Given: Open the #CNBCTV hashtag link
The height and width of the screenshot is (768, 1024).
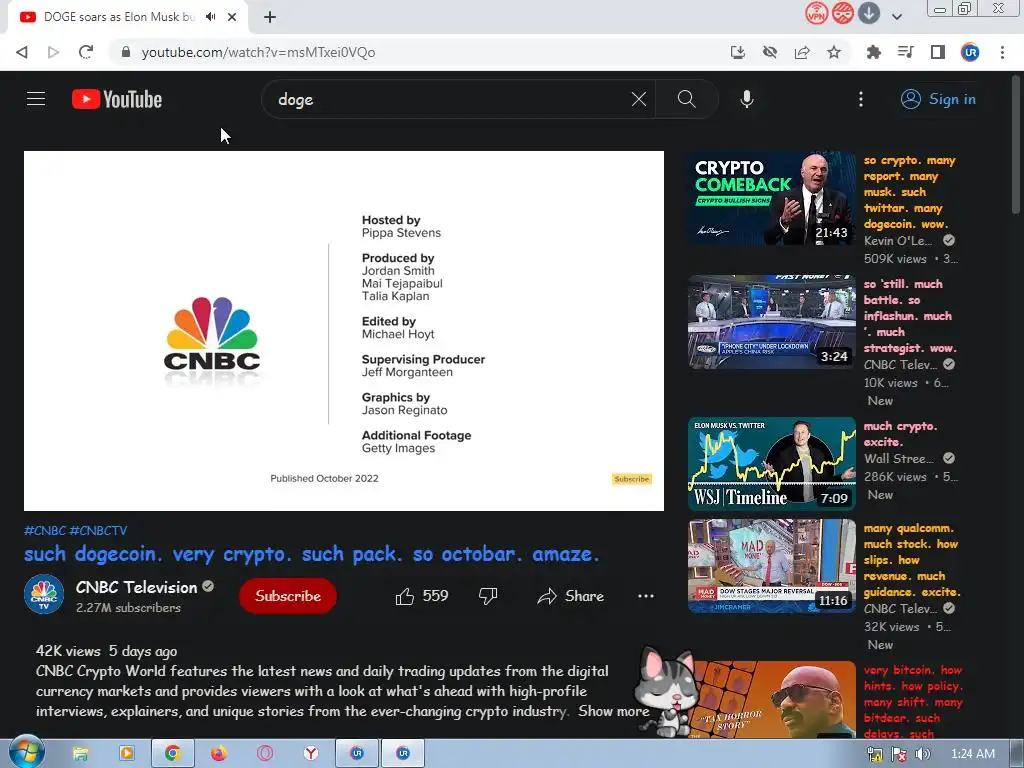Looking at the screenshot, I should tap(99, 530).
